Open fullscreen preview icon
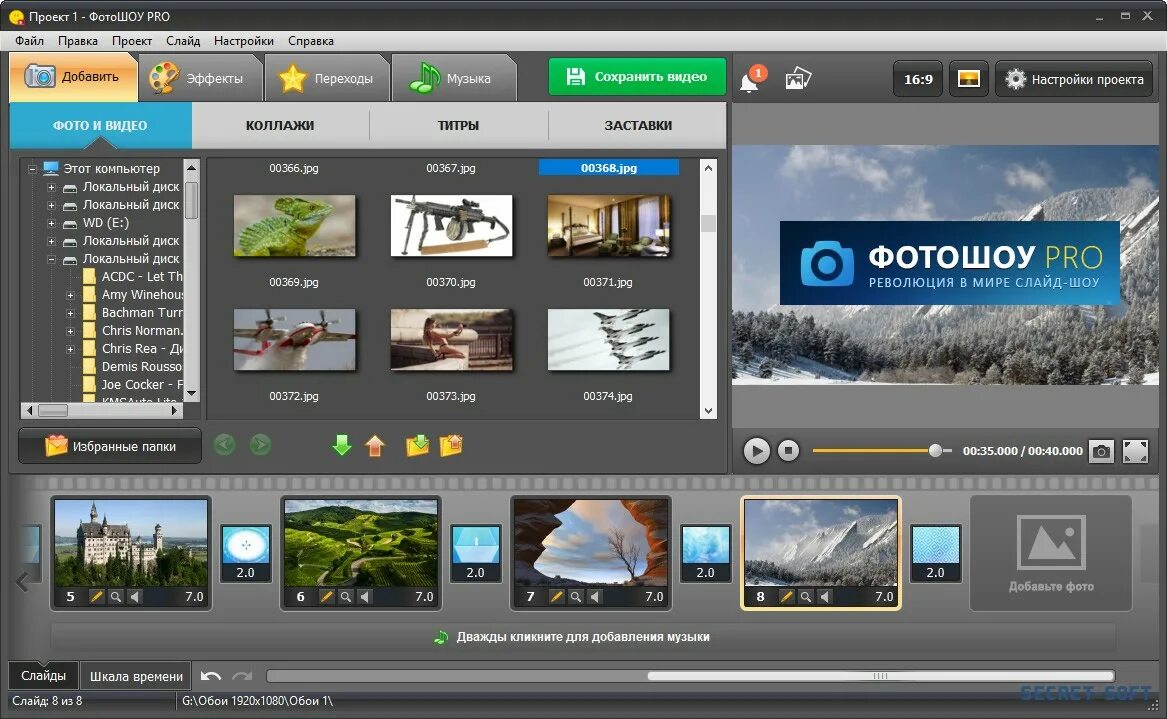1167x719 pixels. click(x=1135, y=451)
